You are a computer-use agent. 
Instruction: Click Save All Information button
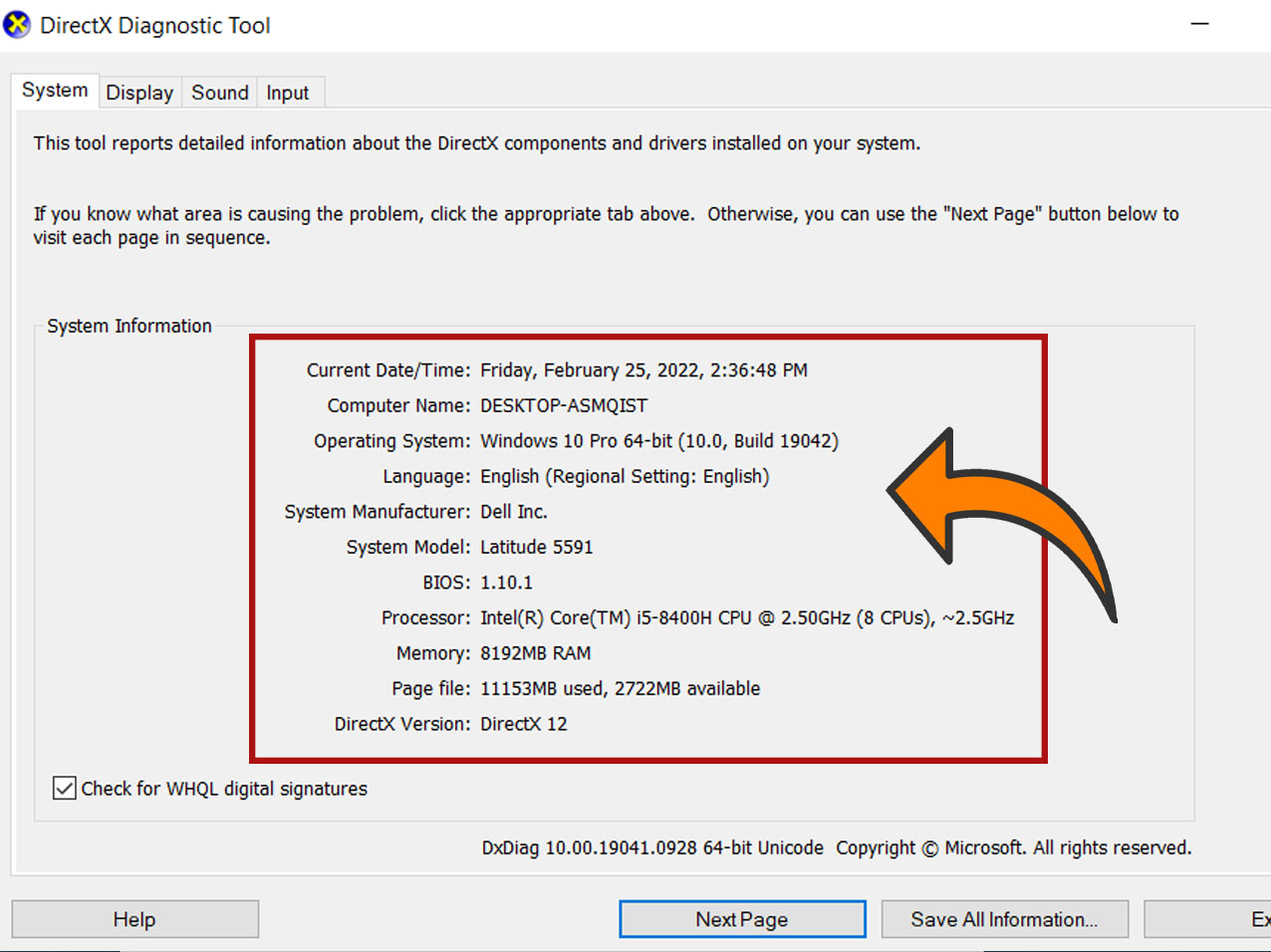coord(1005,919)
